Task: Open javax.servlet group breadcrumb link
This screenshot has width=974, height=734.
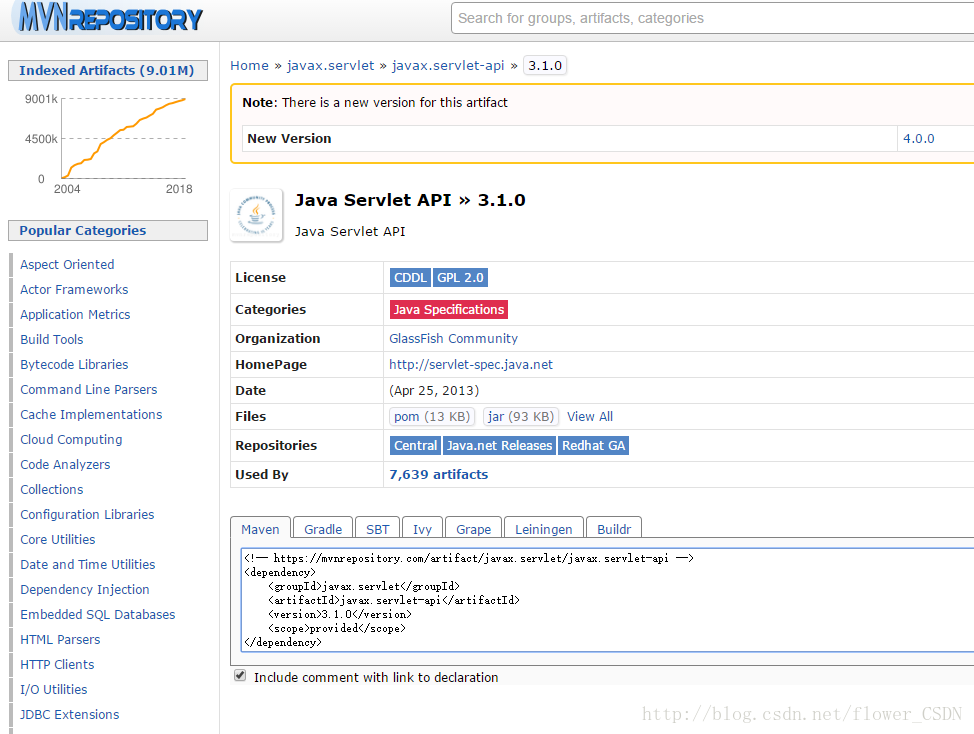Action: point(330,65)
